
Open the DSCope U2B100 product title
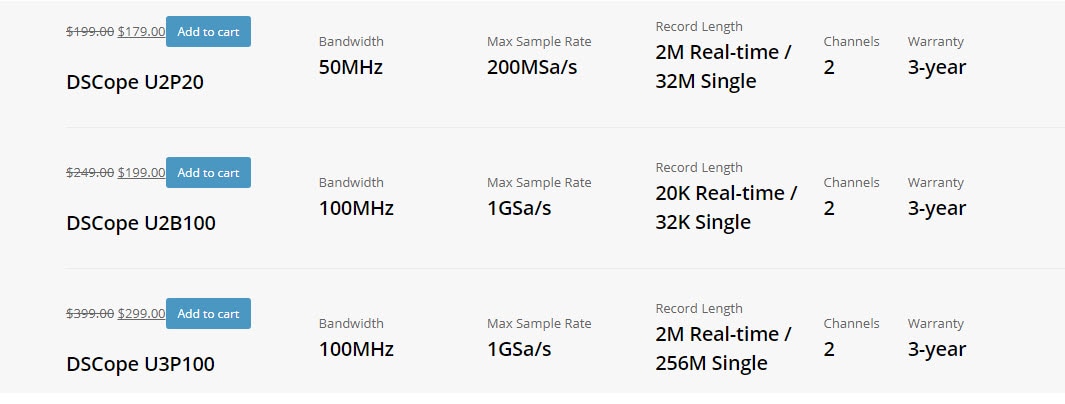point(141,223)
